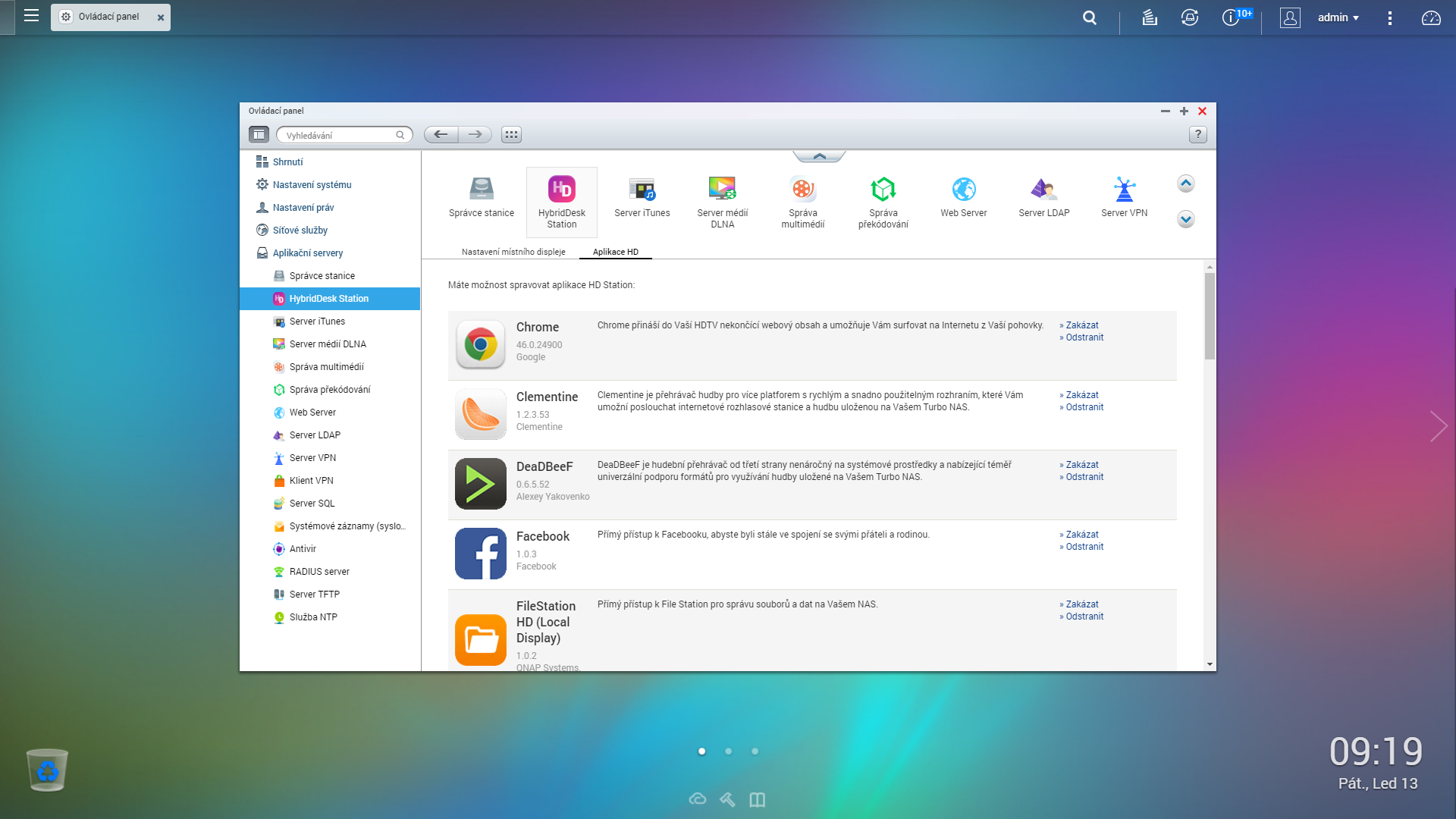The width and height of the screenshot is (1456, 819).
Task: Open the Server iTunes icon in top strip
Action: (642, 190)
